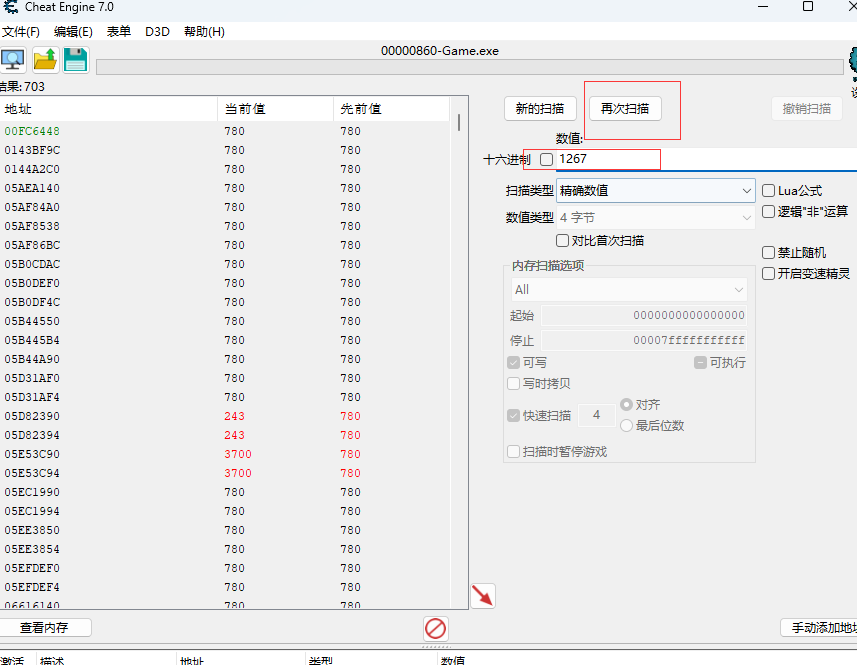
Task: Click the 新的扫描 button
Action: tap(540, 109)
